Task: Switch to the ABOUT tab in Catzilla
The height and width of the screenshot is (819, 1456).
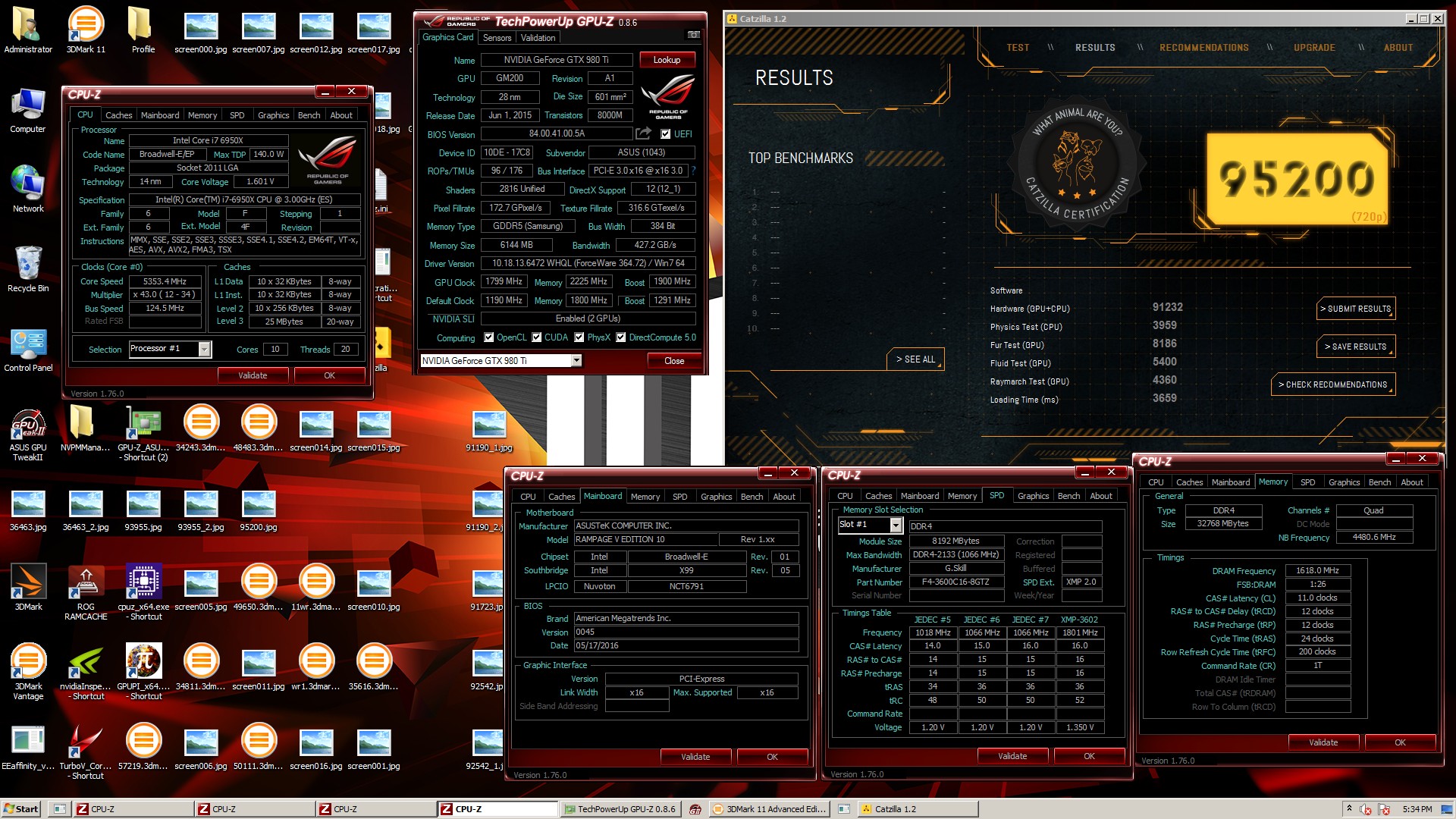Action: 1398,47
